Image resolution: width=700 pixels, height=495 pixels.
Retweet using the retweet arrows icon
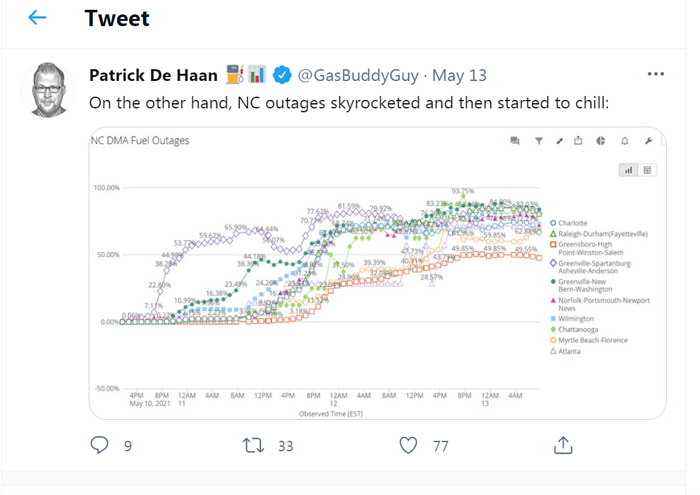point(253,445)
